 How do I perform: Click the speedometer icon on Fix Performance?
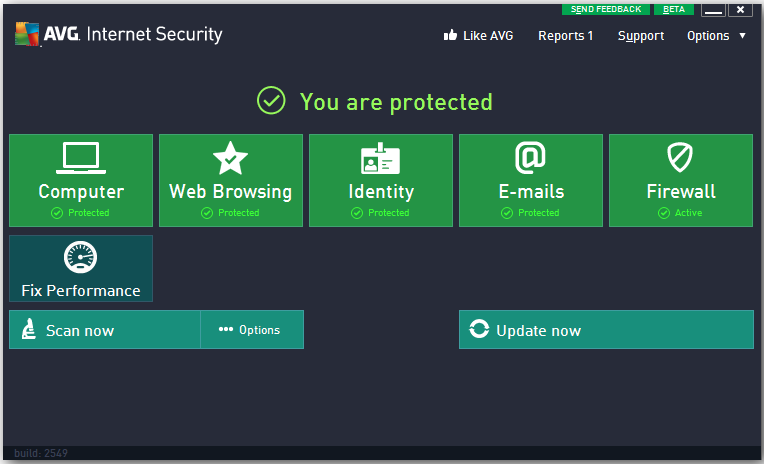pyautogui.click(x=80, y=257)
